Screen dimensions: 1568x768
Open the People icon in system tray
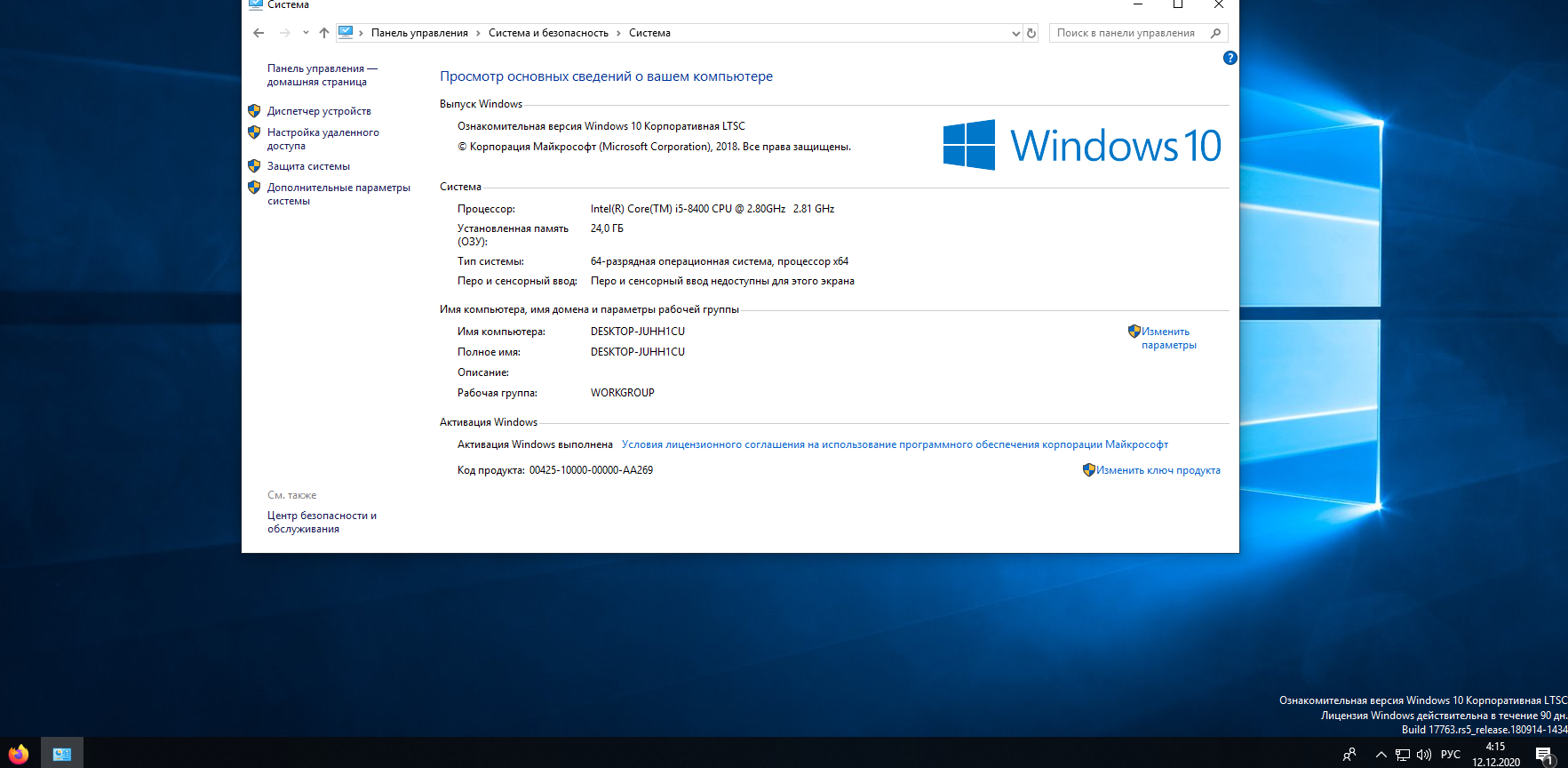(x=1349, y=755)
